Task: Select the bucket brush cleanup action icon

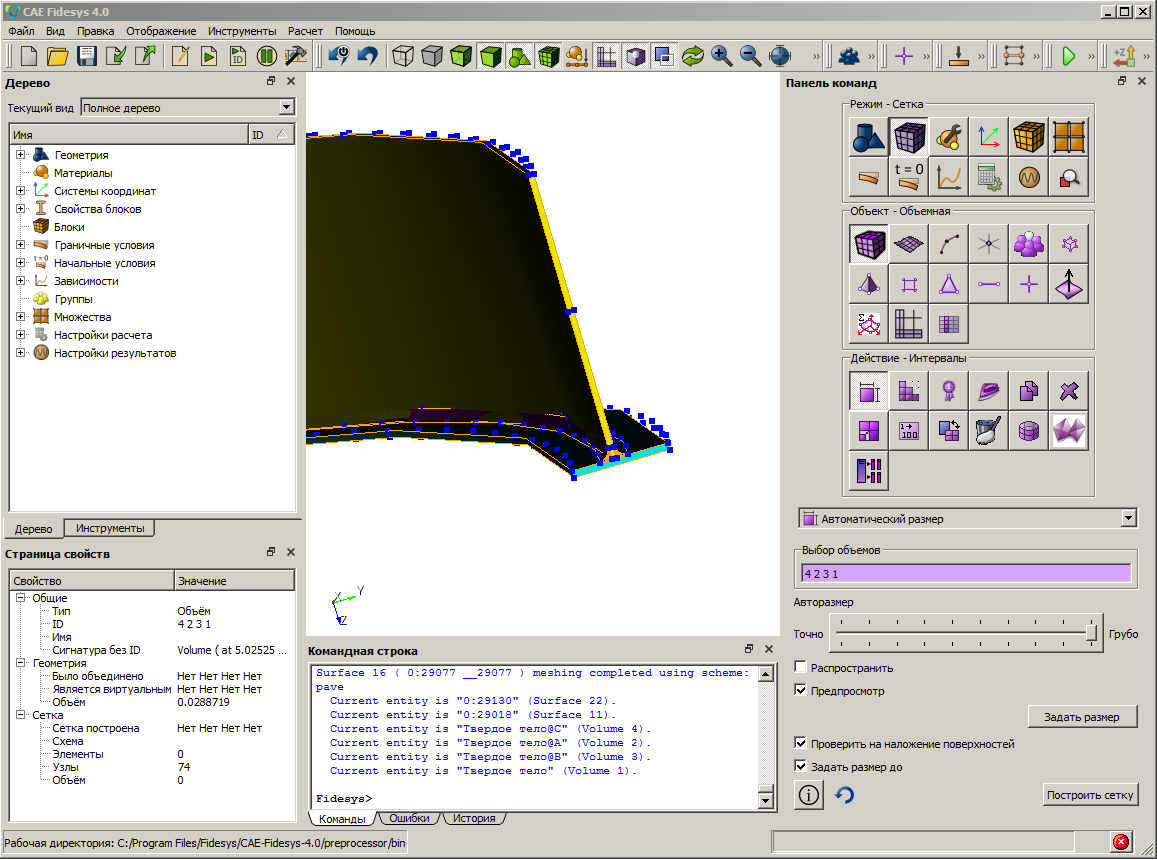Action: (989, 431)
